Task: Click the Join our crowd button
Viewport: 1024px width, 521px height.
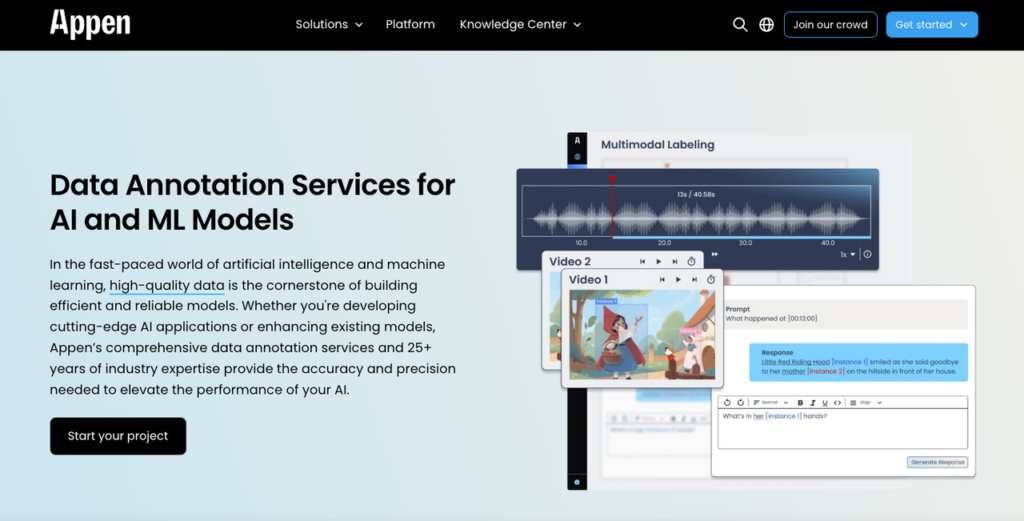Action: pyautogui.click(x=830, y=25)
